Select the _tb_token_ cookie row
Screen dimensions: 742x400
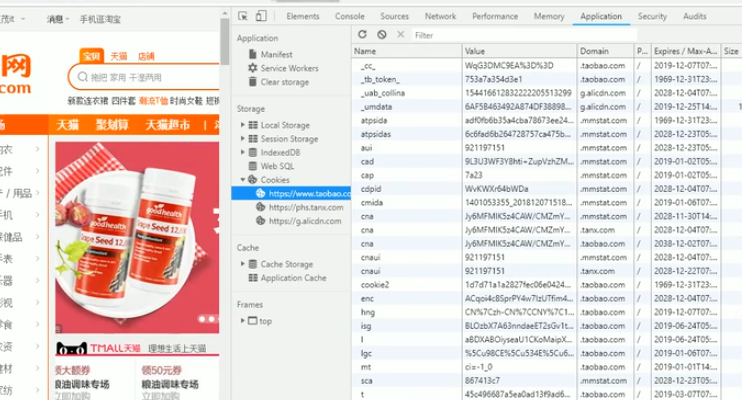click(x=547, y=79)
